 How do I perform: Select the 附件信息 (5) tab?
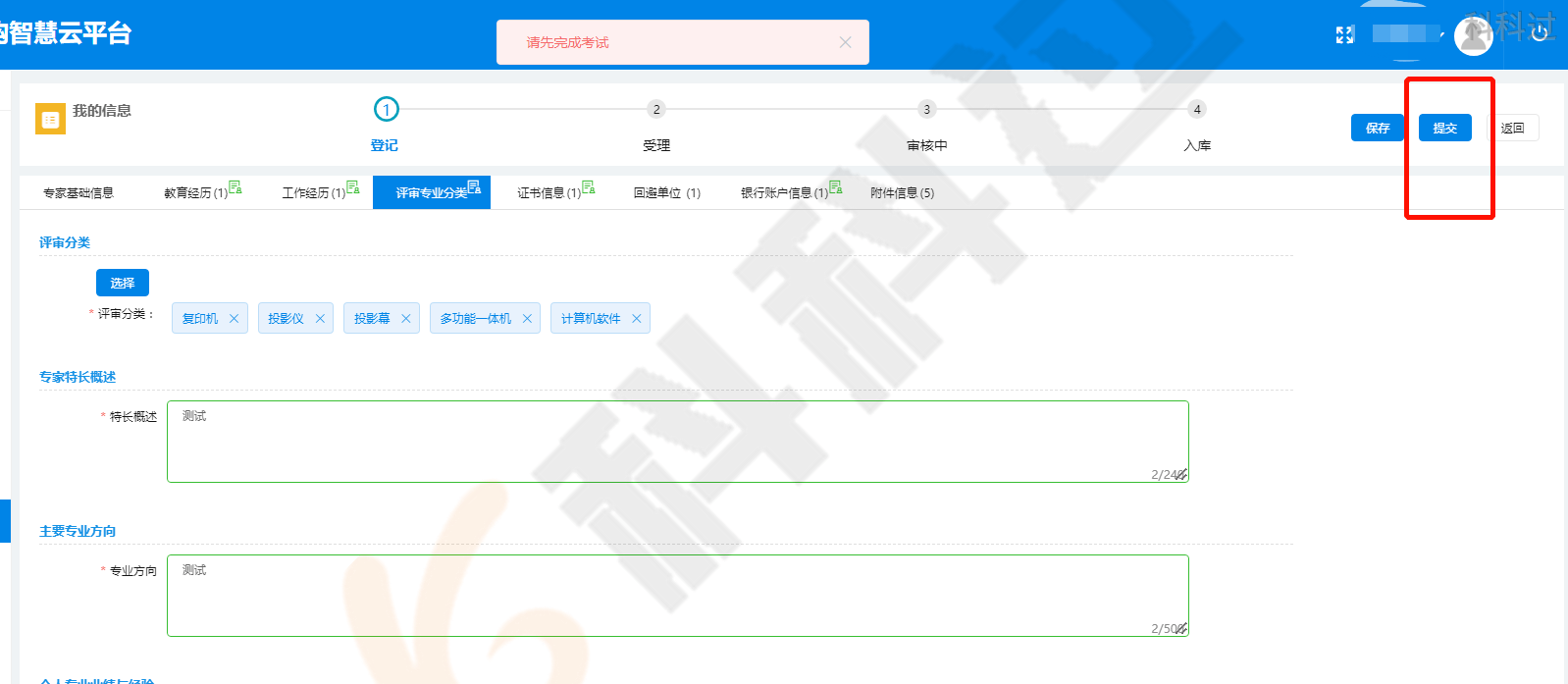pyautogui.click(x=902, y=193)
